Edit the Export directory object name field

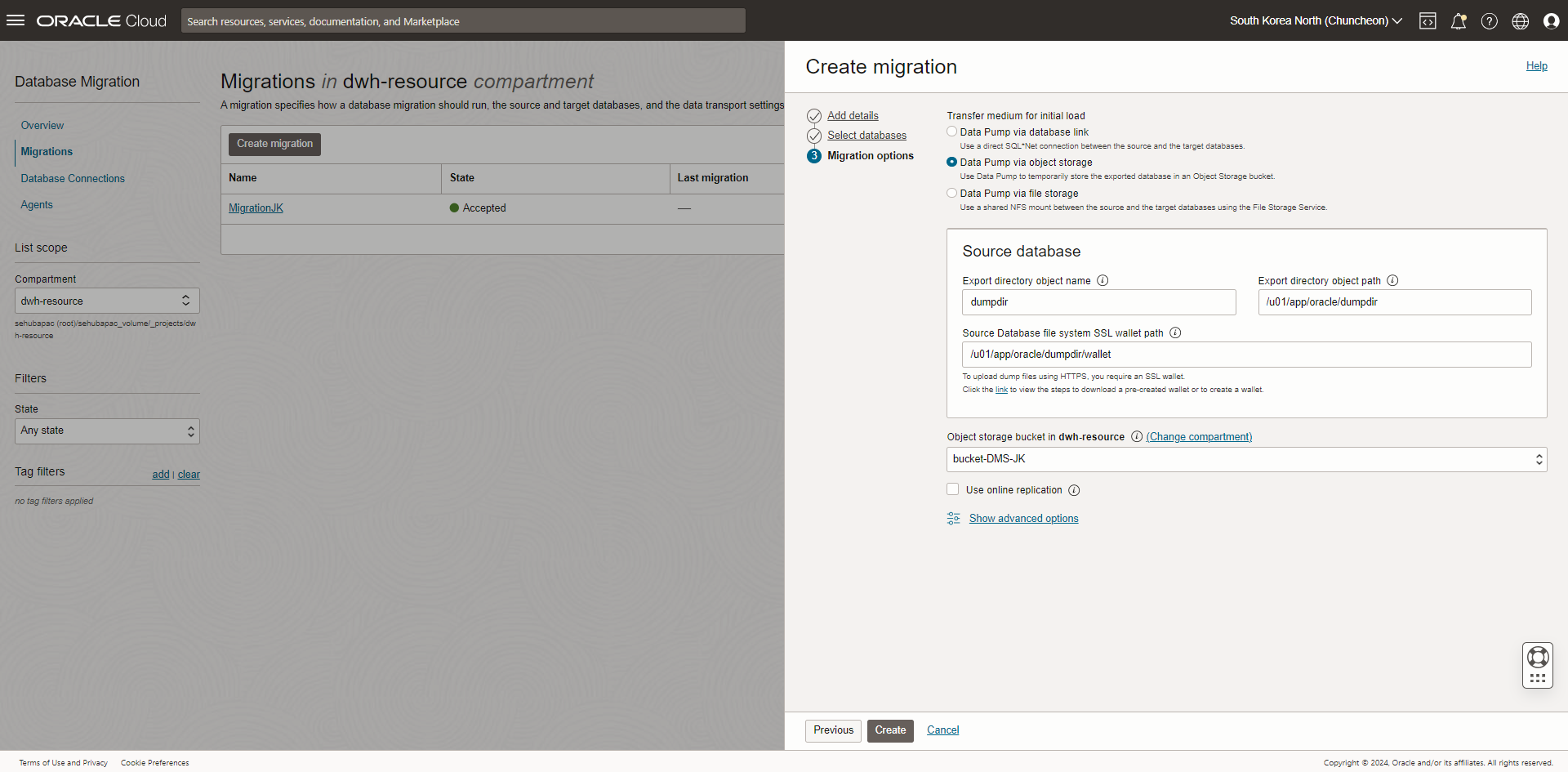(1098, 302)
